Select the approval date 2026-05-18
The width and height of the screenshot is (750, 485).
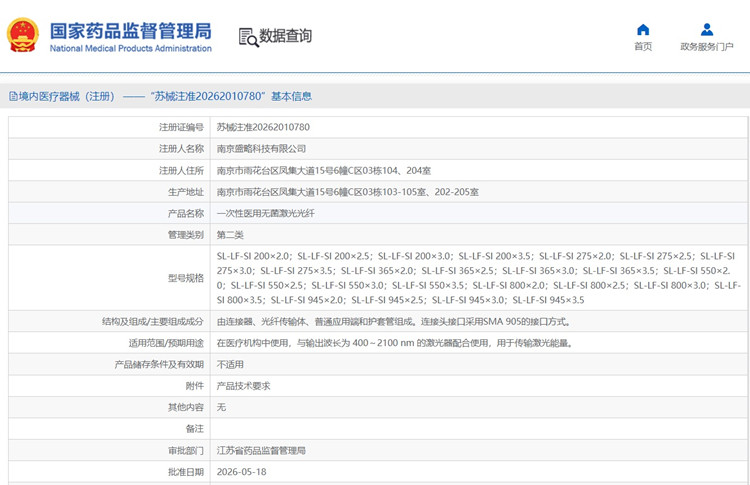[x=242, y=472]
